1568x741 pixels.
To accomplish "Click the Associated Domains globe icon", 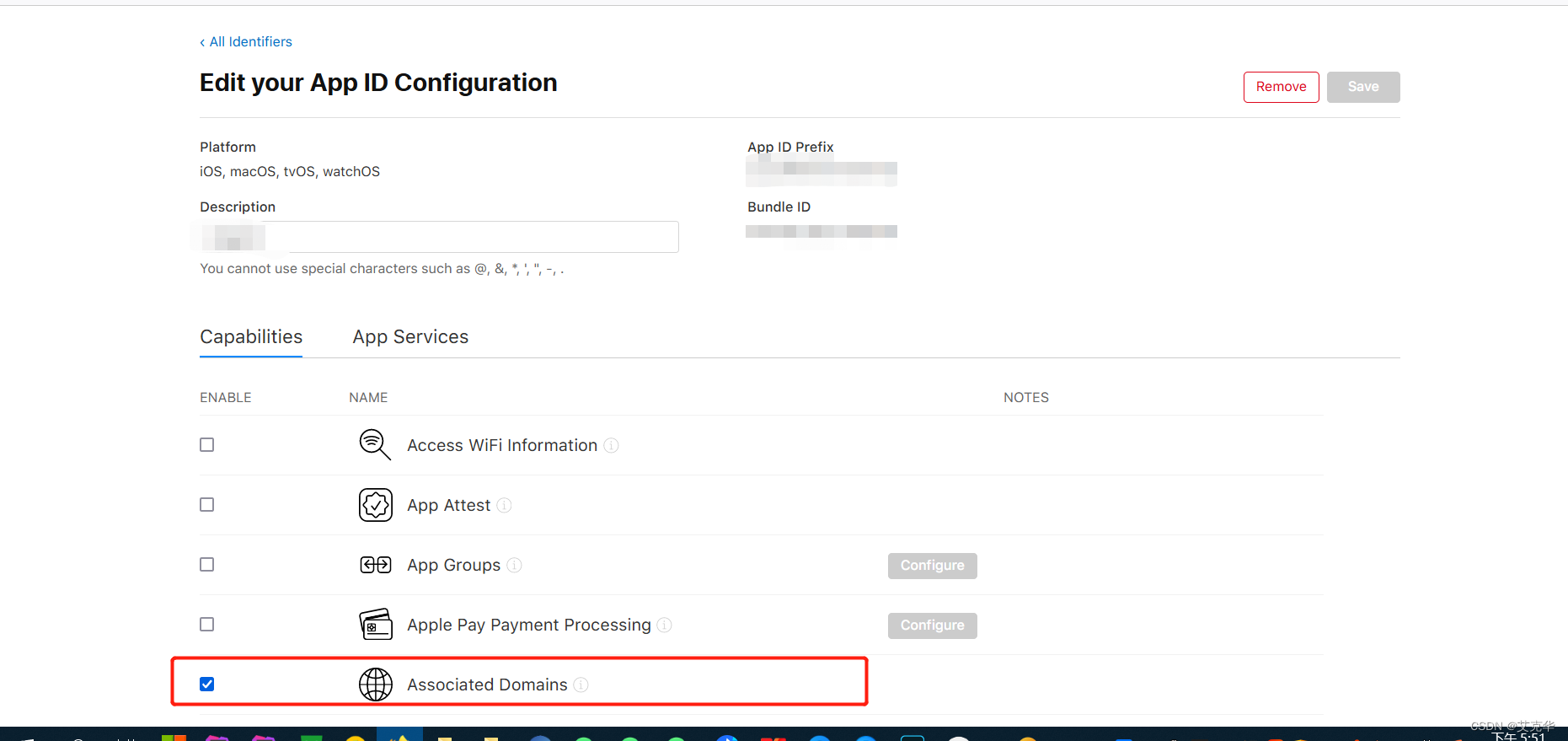I will 376,685.
